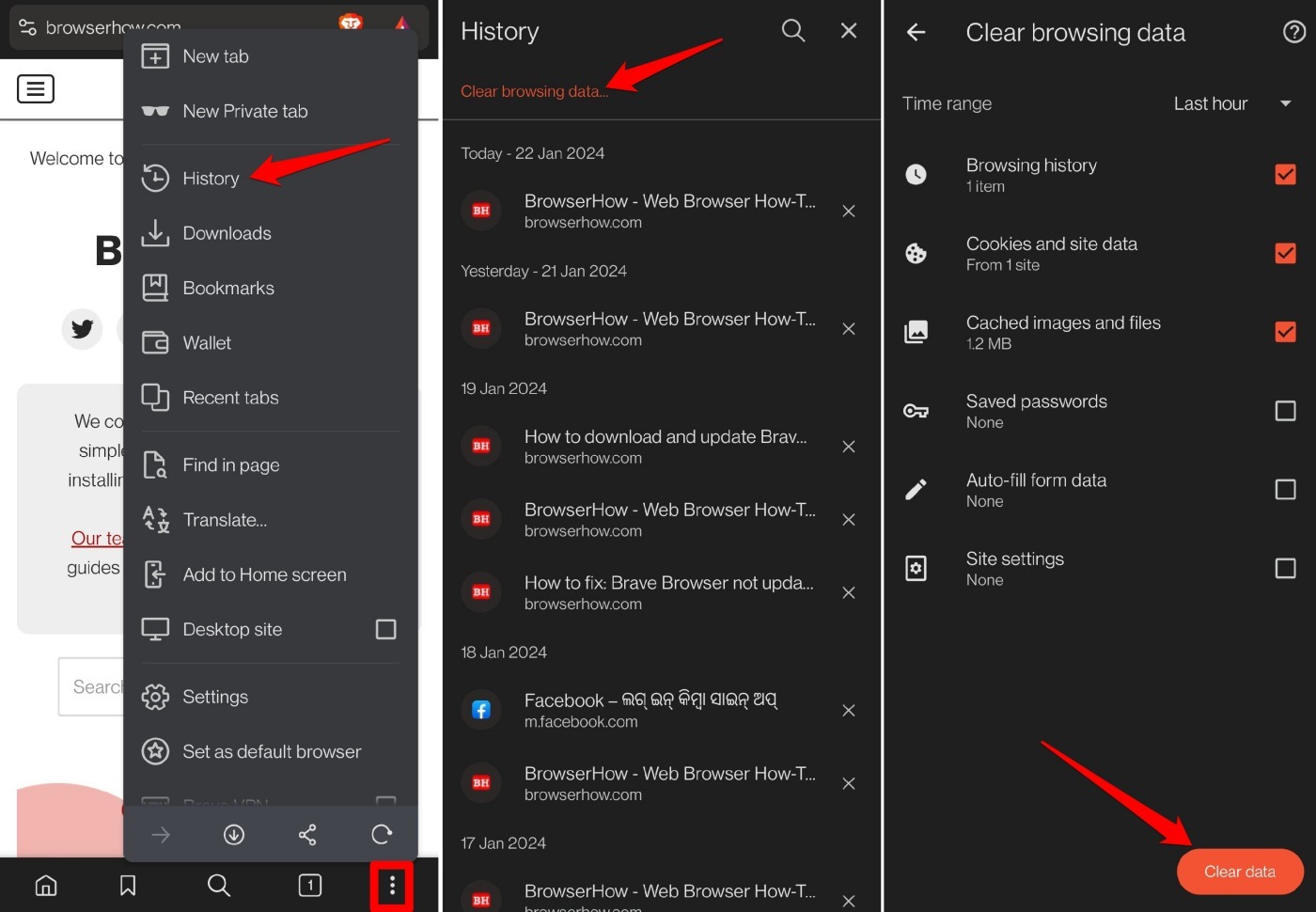Open help for Clear browsing data

click(1294, 33)
